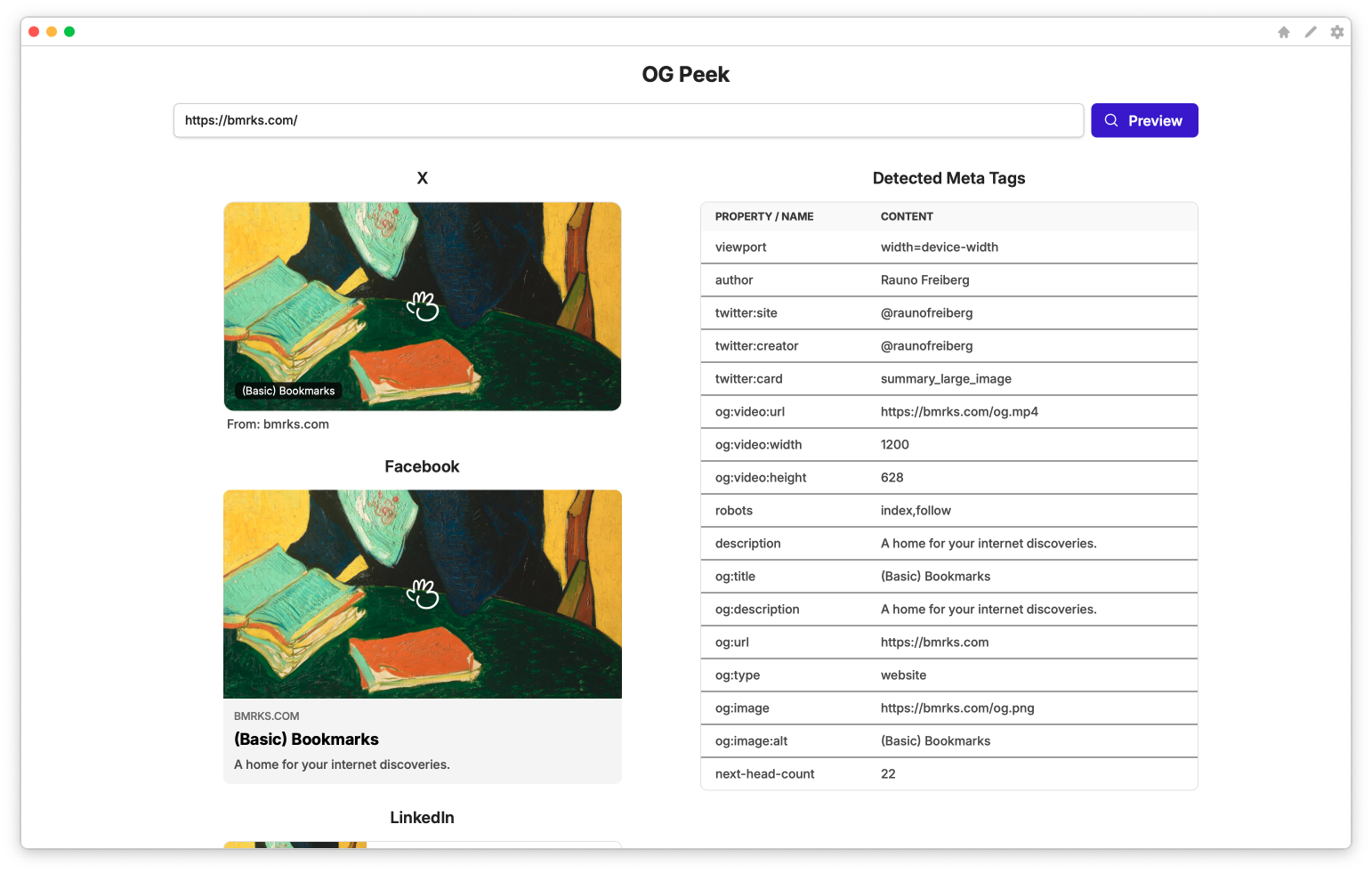This screenshot has height=873, width=1372.
Task: Click the CONTENT column header
Action: pyautogui.click(x=906, y=217)
